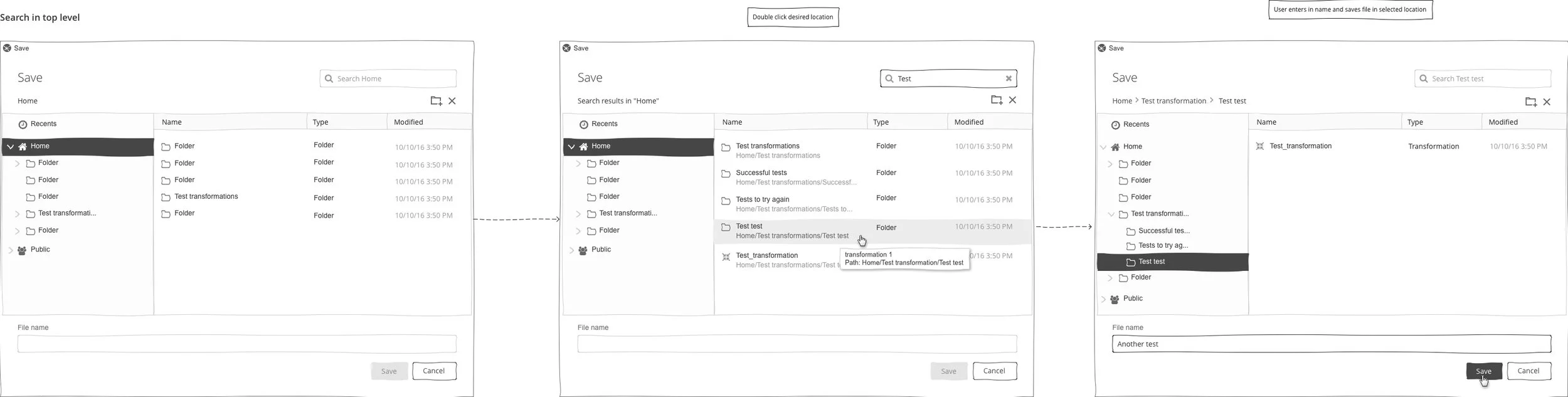Click folder icon of Test transformations row in Search Home dialog
Image resolution: width=1568 pixels, height=397 pixels.
pos(166,197)
